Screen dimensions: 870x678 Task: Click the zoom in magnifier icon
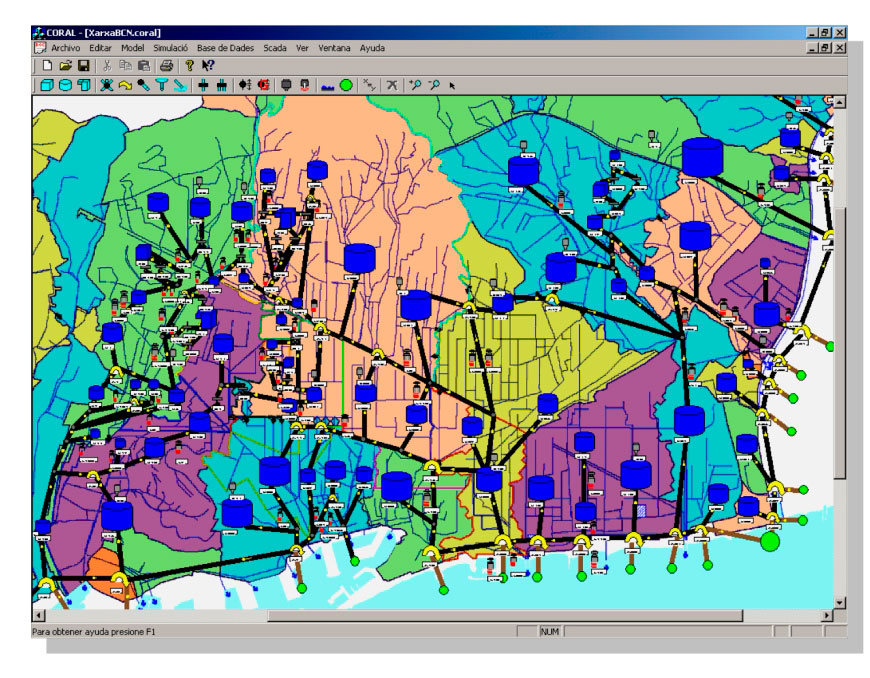(x=414, y=86)
